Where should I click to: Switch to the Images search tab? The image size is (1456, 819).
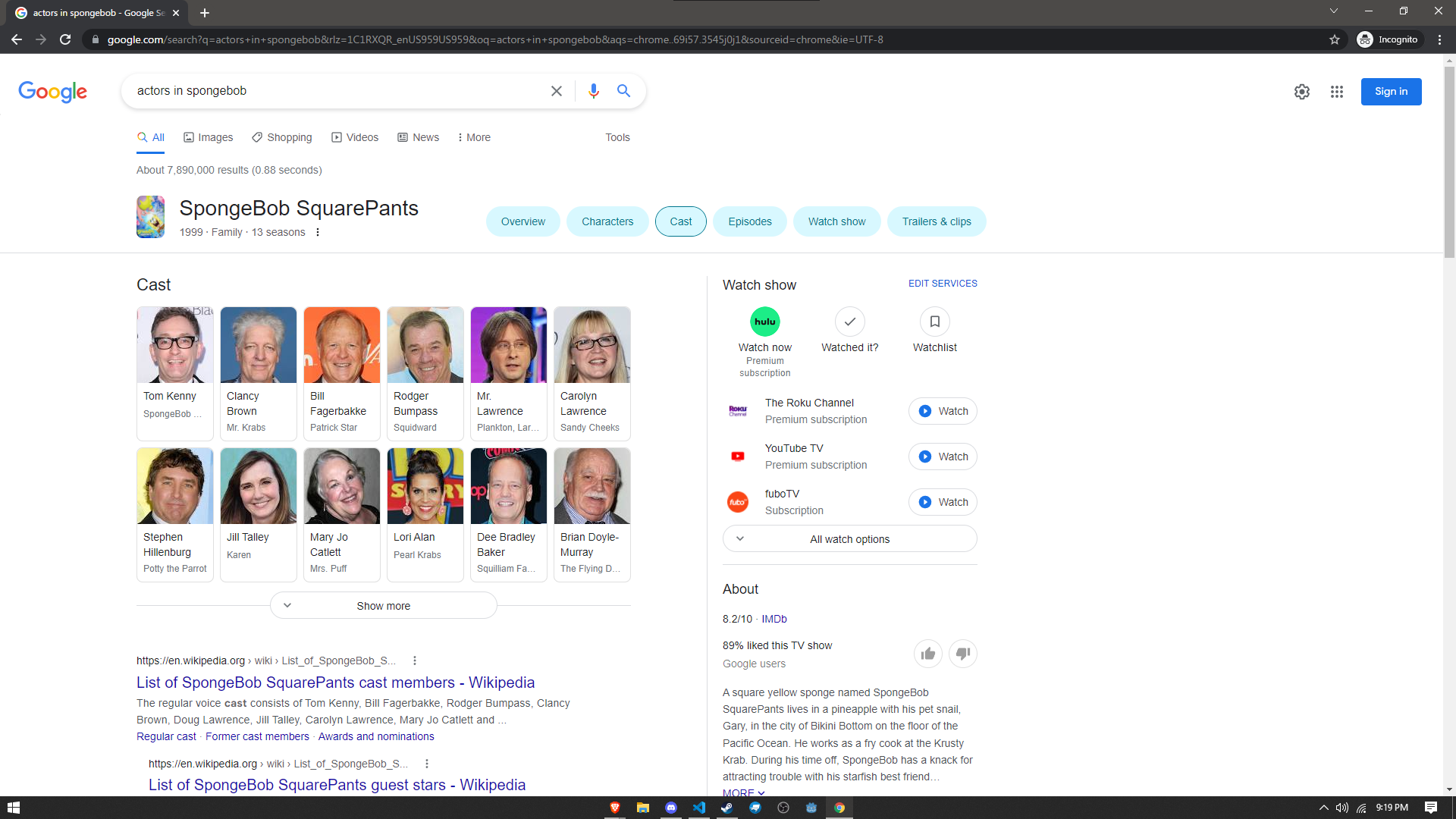[208, 137]
